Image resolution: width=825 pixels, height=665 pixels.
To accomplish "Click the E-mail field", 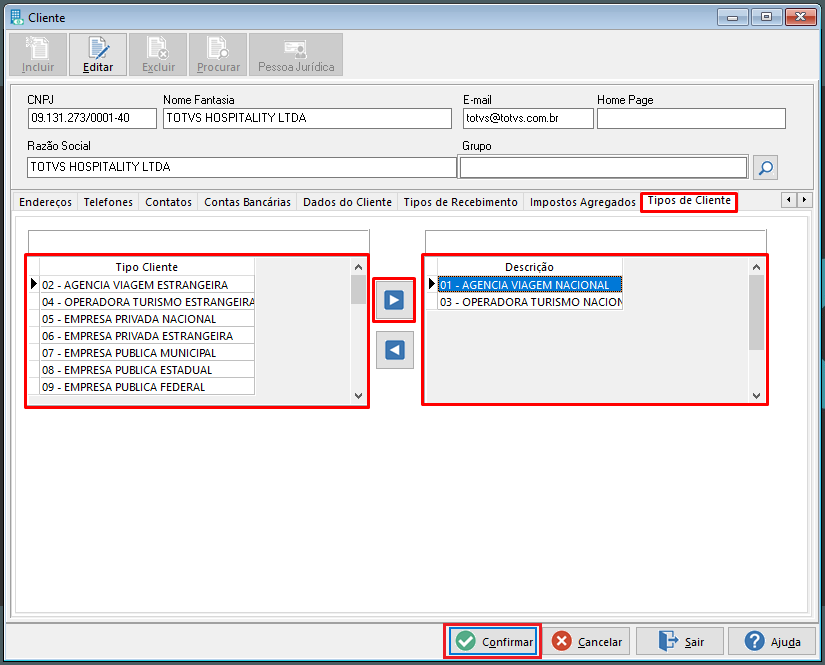I will [x=528, y=118].
